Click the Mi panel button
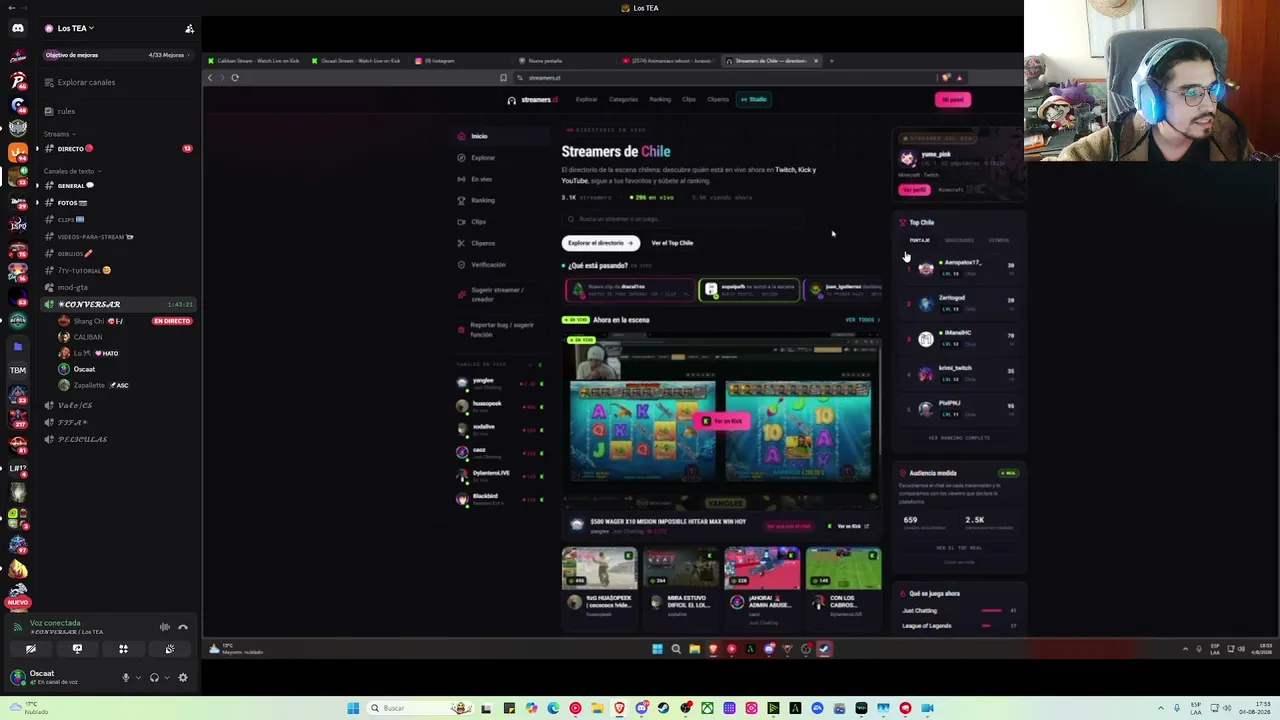The width and height of the screenshot is (1280, 720). tap(953, 99)
